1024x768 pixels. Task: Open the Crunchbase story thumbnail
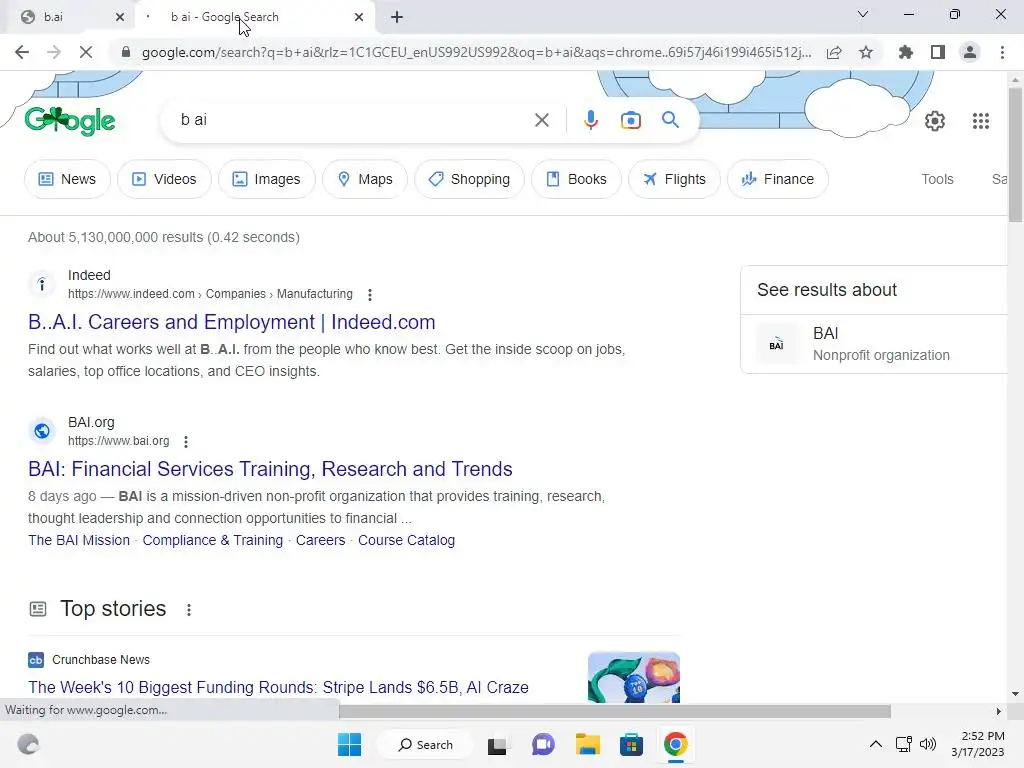[633, 677]
